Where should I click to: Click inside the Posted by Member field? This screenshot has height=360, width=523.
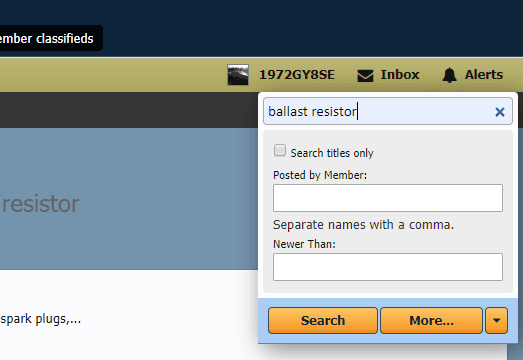(388, 198)
